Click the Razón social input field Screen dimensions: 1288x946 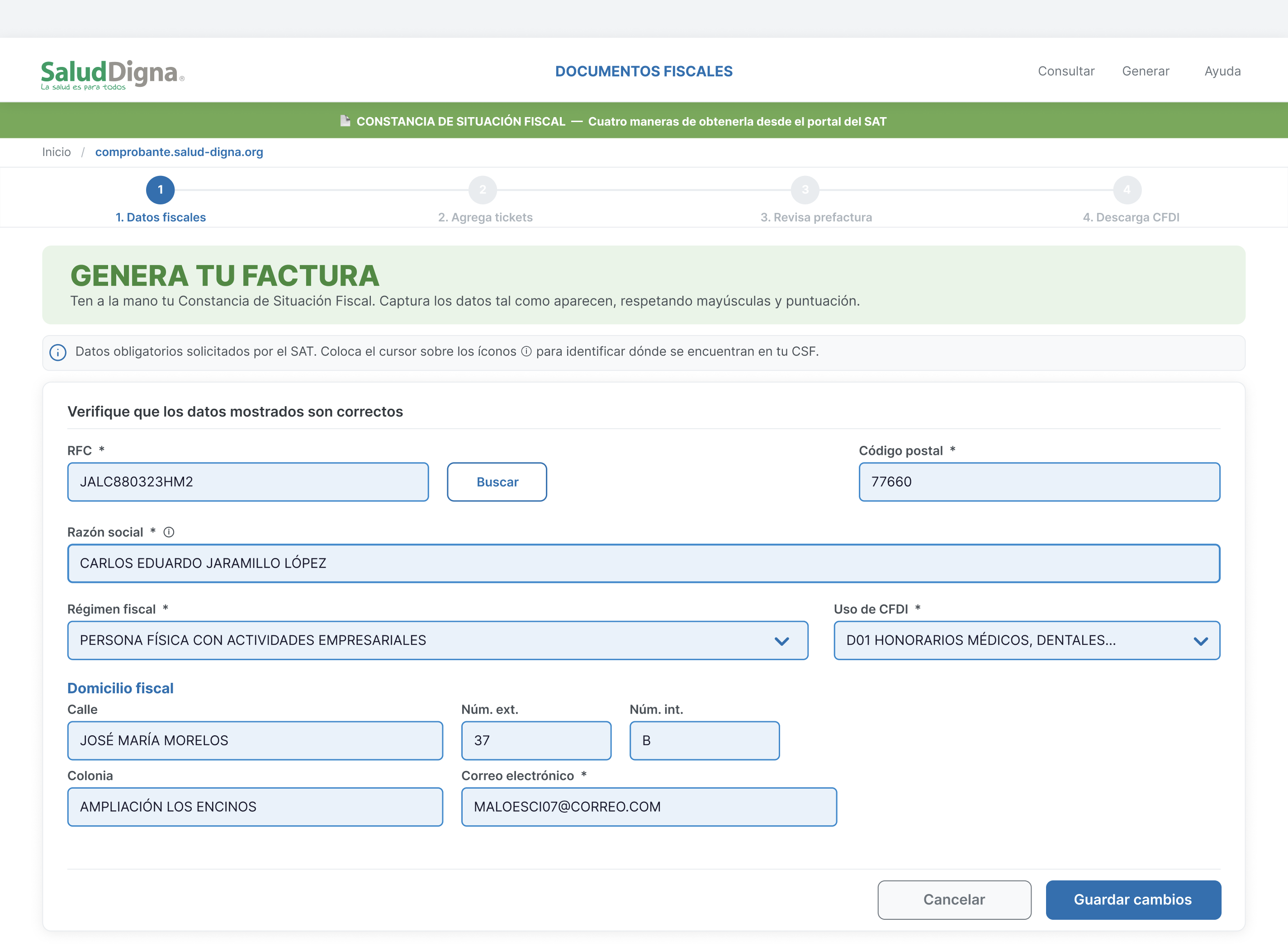(644, 563)
